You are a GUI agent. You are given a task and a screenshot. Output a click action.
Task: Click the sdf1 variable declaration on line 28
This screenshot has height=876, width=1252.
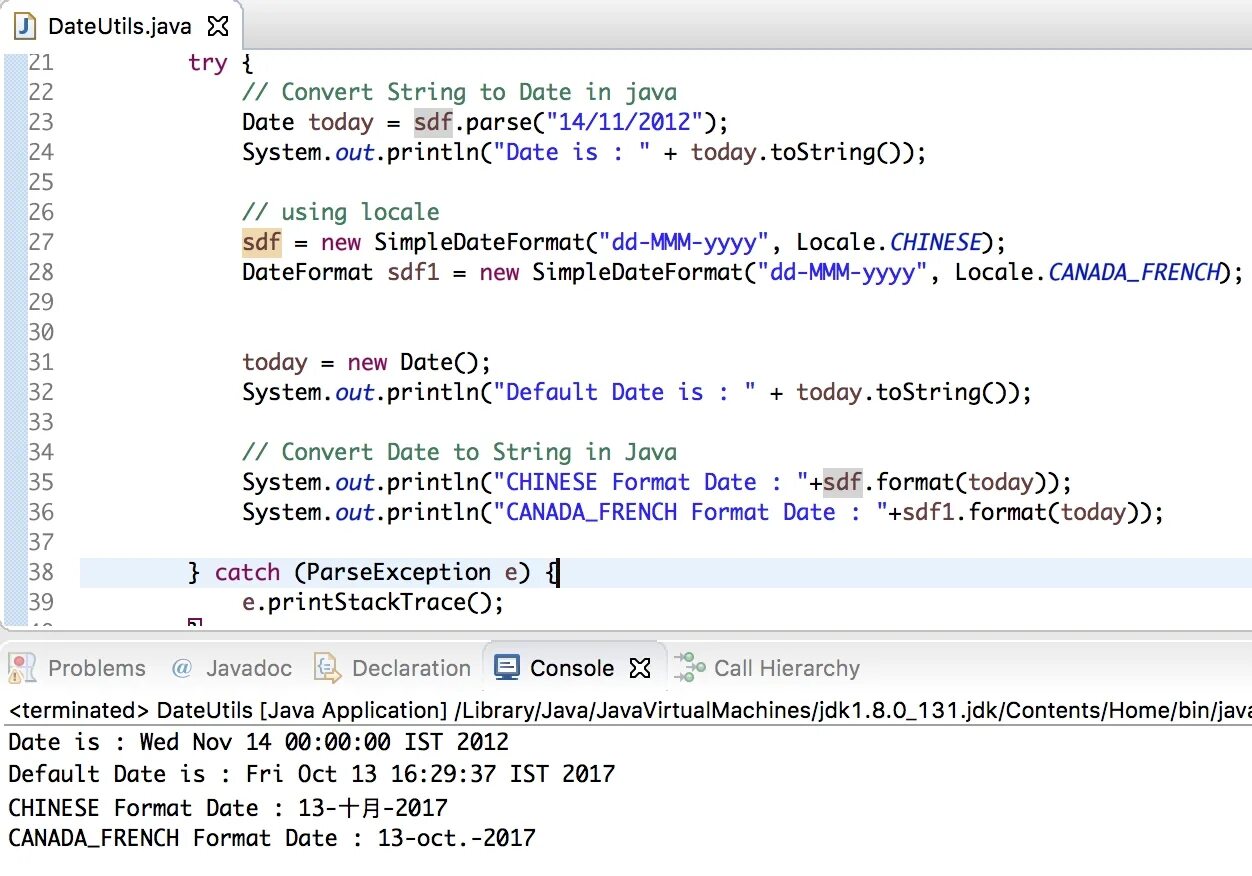pos(413,272)
